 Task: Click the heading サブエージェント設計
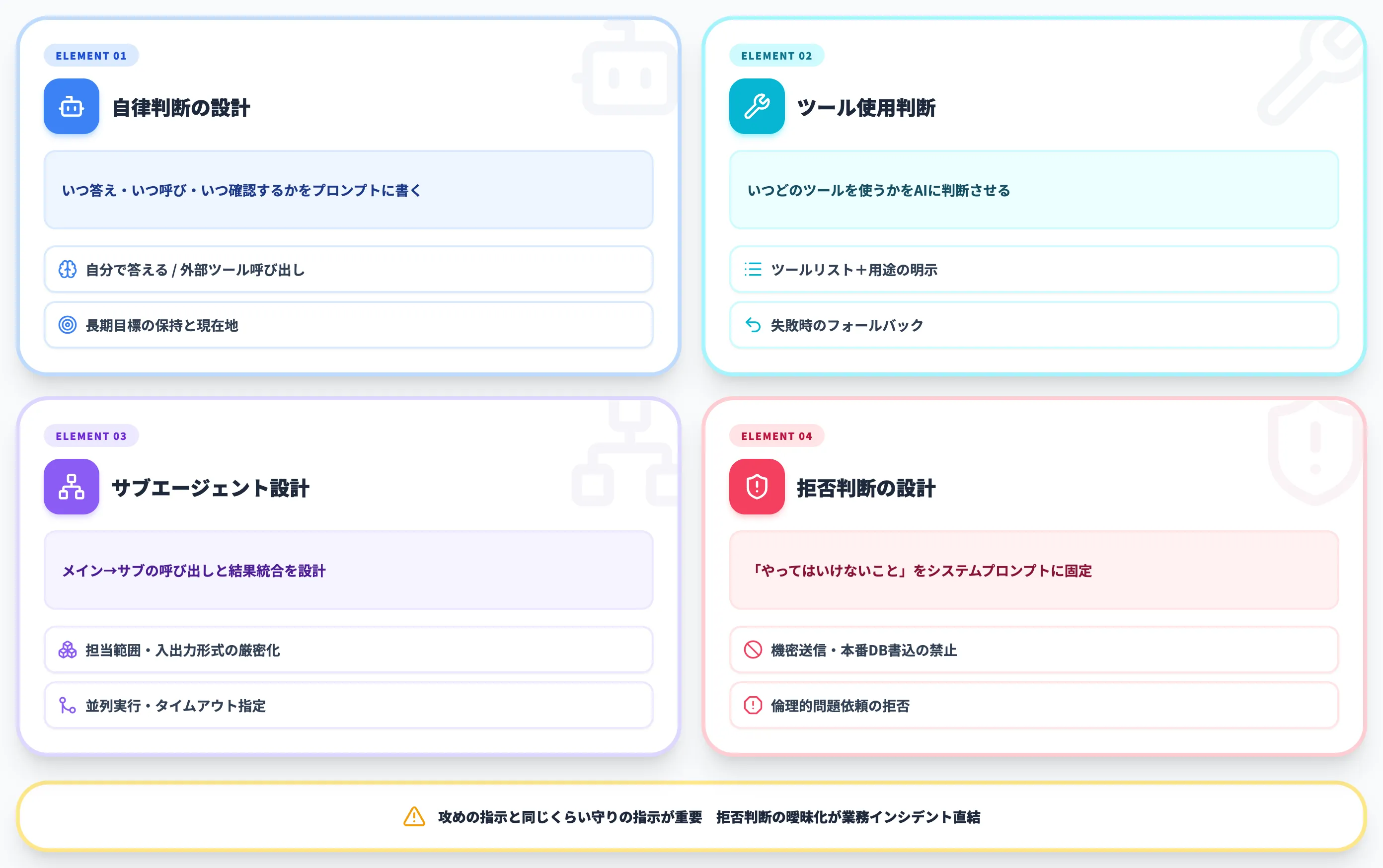[211, 488]
